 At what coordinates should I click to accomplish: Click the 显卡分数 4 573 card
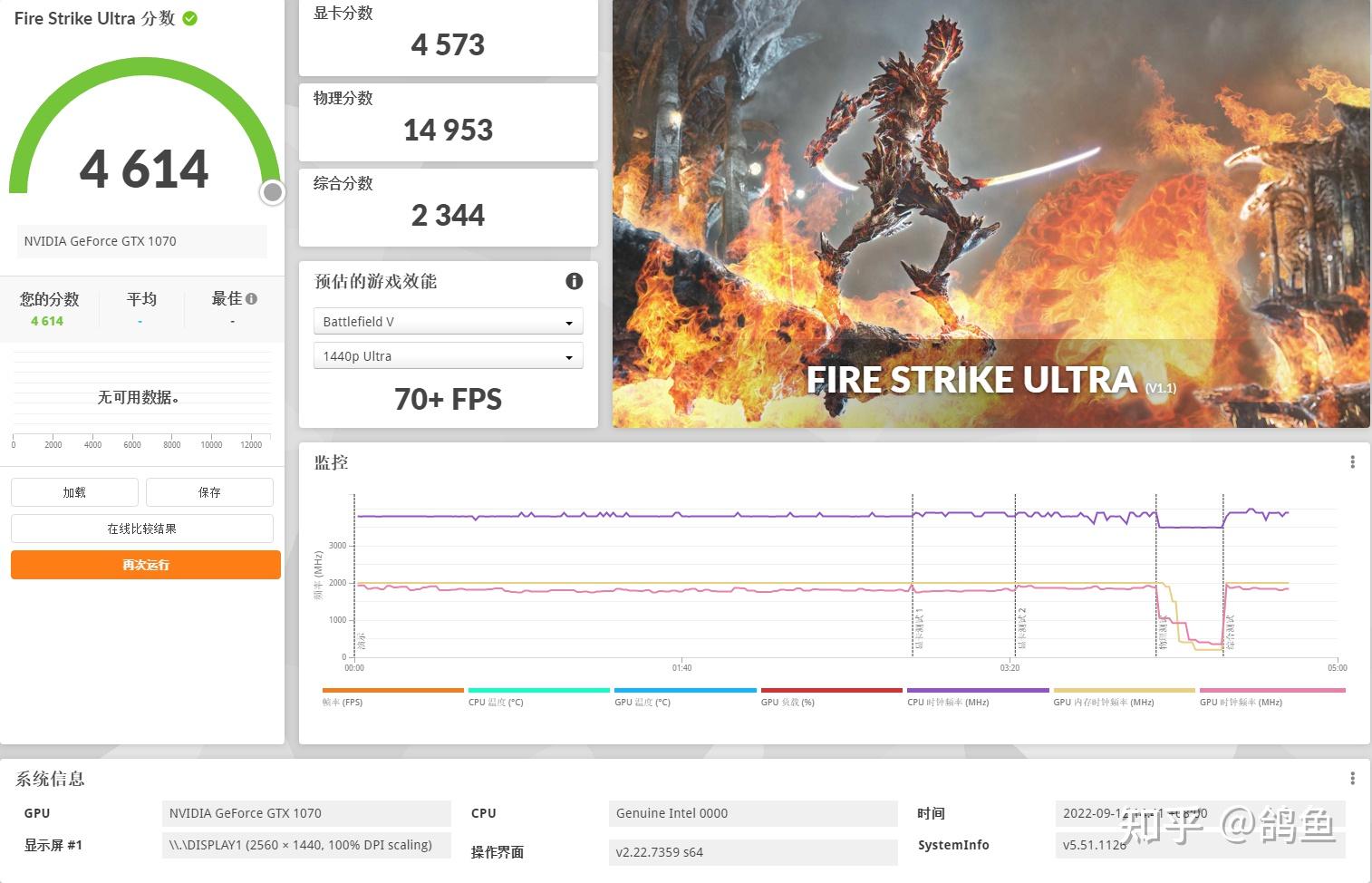pyautogui.click(x=449, y=36)
